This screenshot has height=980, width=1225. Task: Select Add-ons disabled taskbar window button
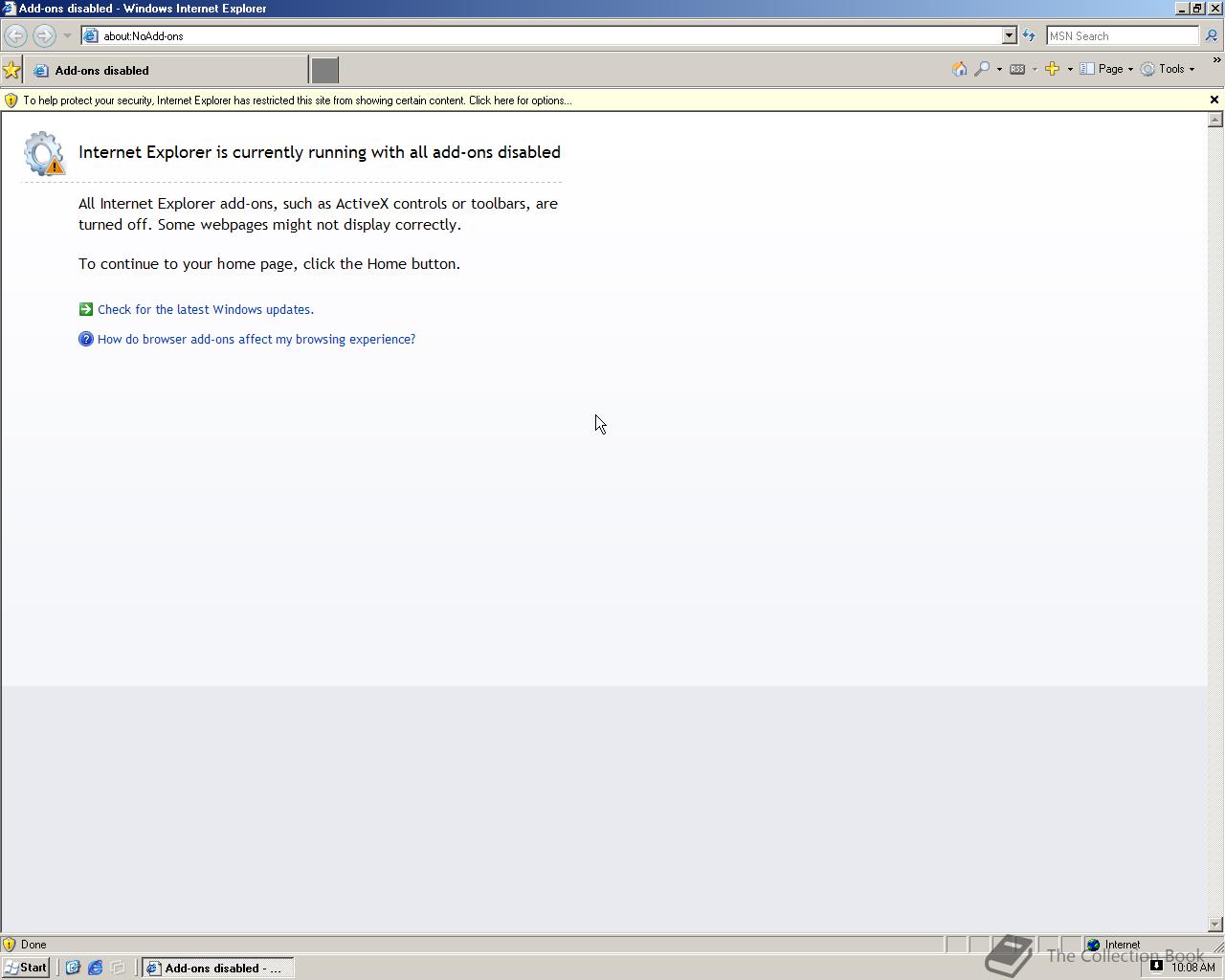pyautogui.click(x=218, y=968)
